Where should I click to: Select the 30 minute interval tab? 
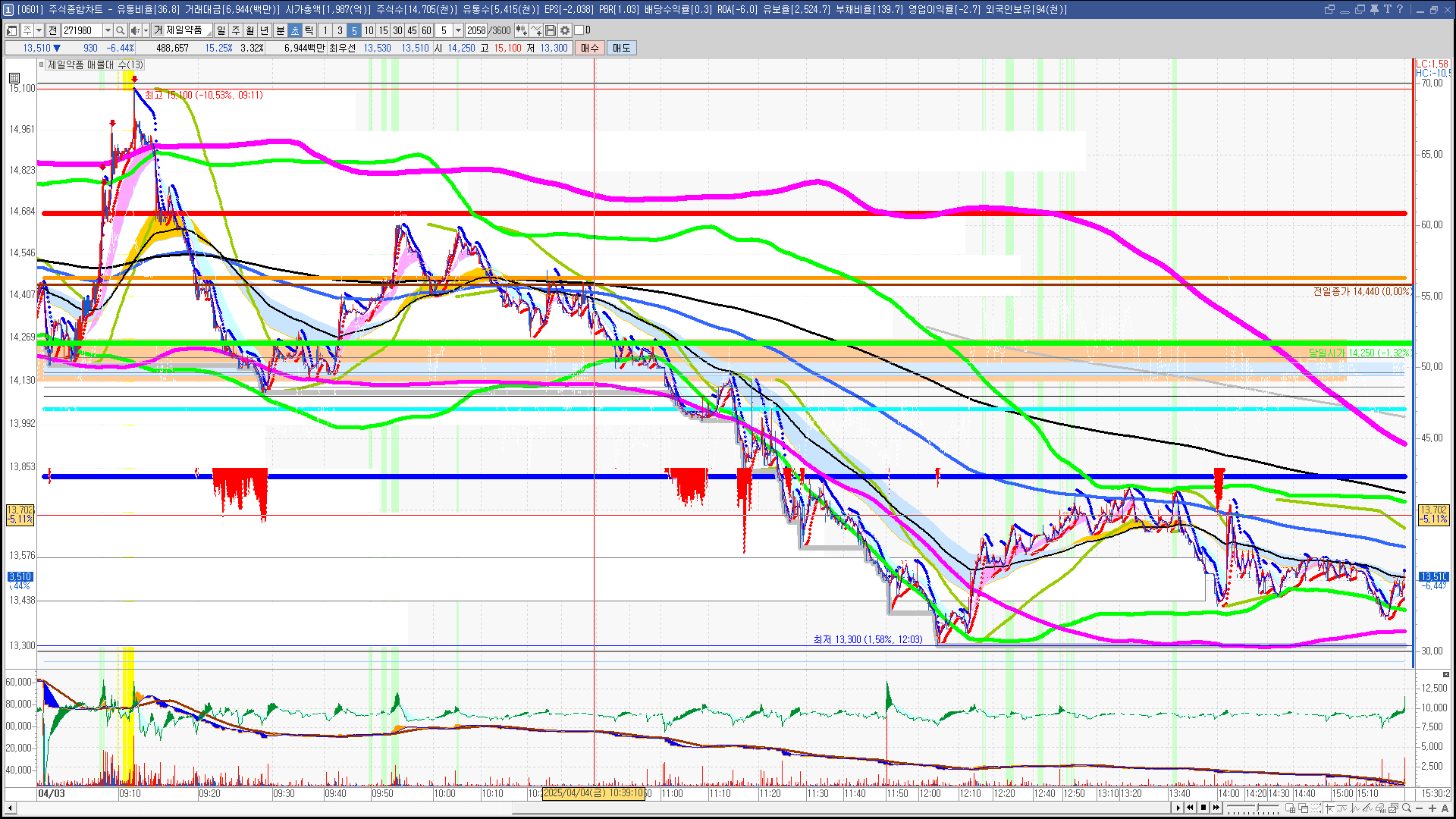[x=397, y=30]
